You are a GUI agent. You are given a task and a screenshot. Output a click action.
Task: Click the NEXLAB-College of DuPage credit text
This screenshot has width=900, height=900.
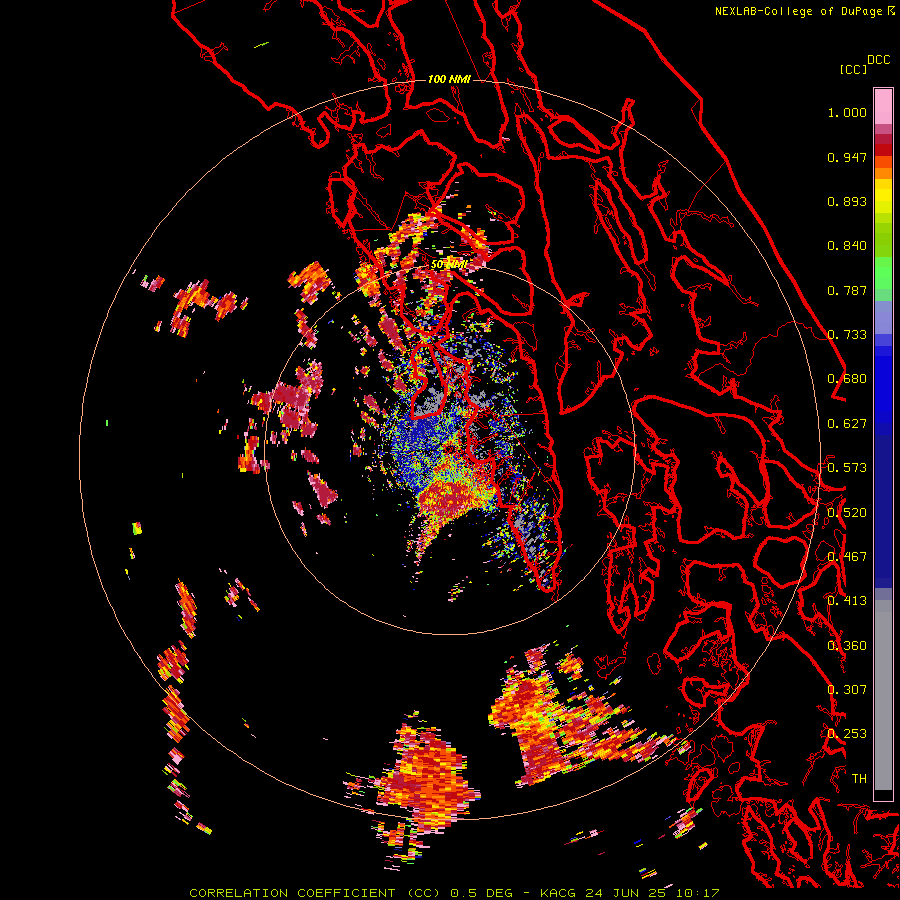(800, 11)
